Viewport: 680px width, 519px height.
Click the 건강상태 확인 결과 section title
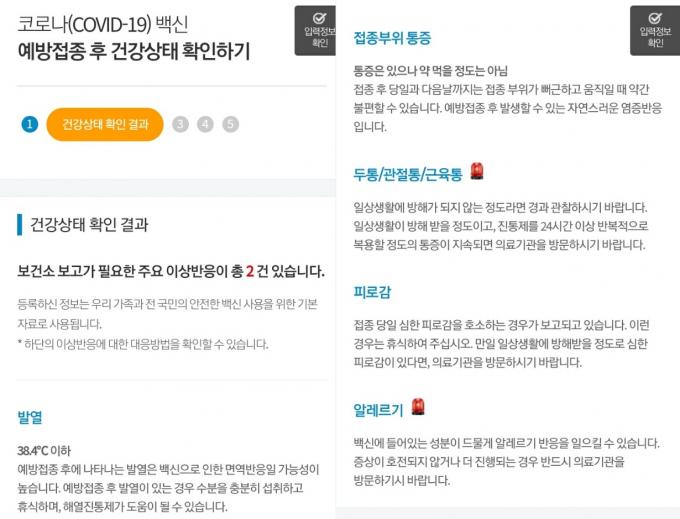pos(89,225)
